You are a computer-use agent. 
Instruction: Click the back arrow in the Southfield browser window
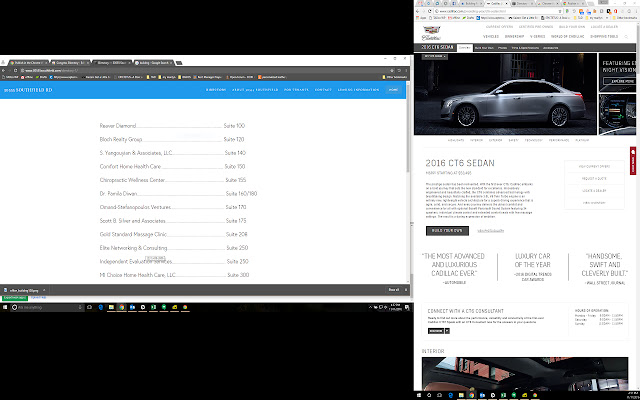(3, 70)
